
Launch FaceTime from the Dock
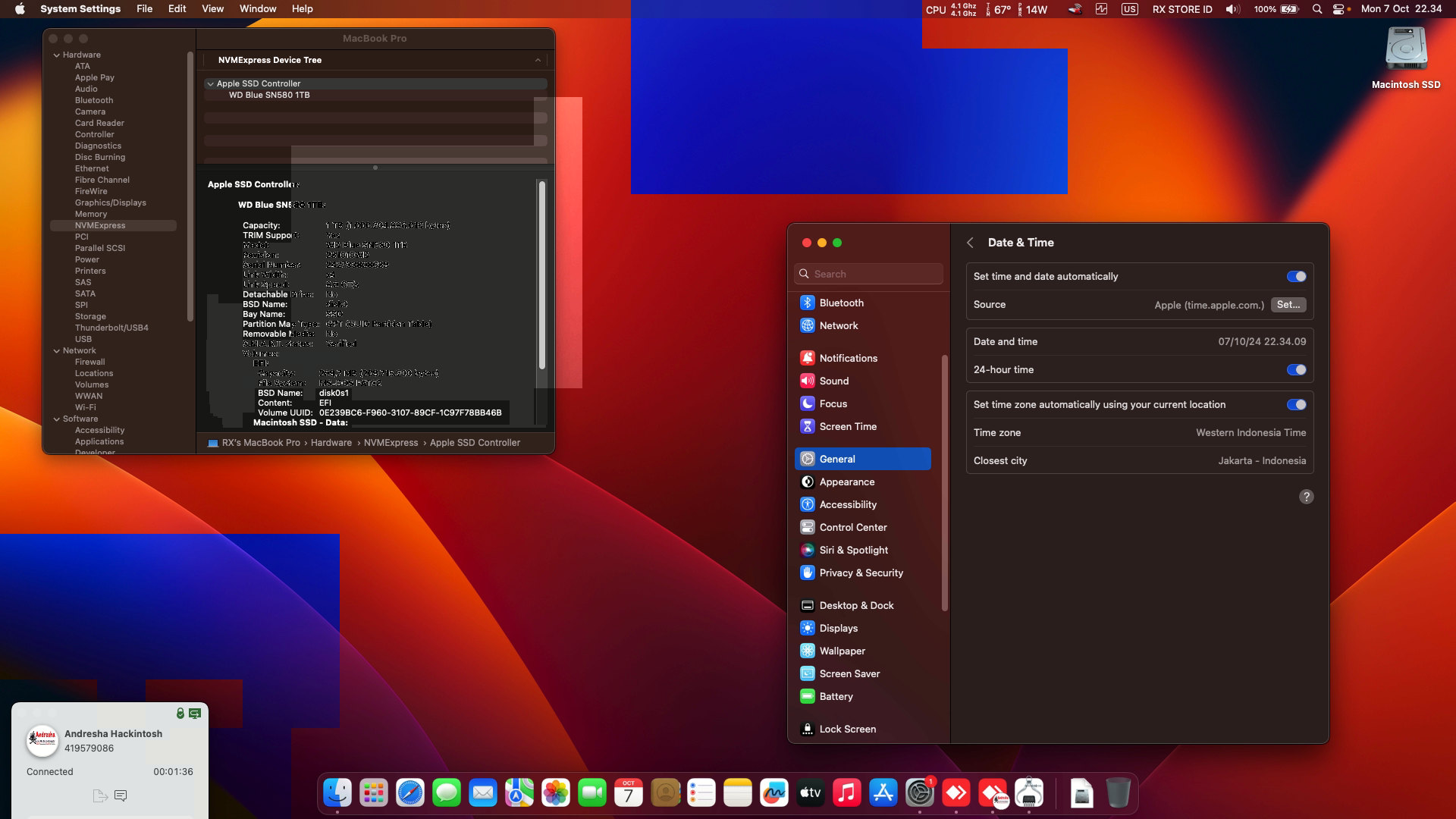click(592, 793)
